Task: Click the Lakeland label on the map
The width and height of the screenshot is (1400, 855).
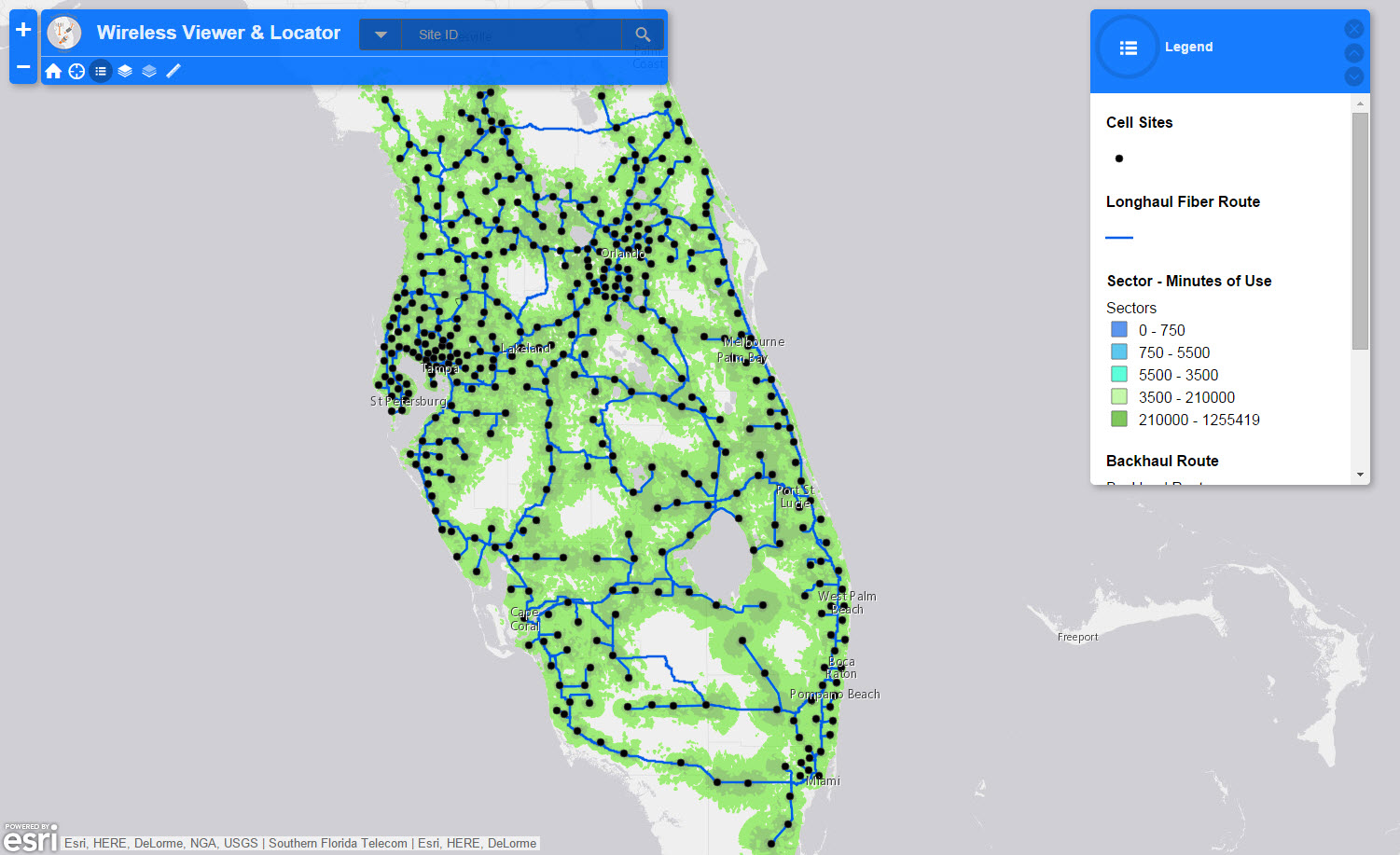Action: pos(526,348)
